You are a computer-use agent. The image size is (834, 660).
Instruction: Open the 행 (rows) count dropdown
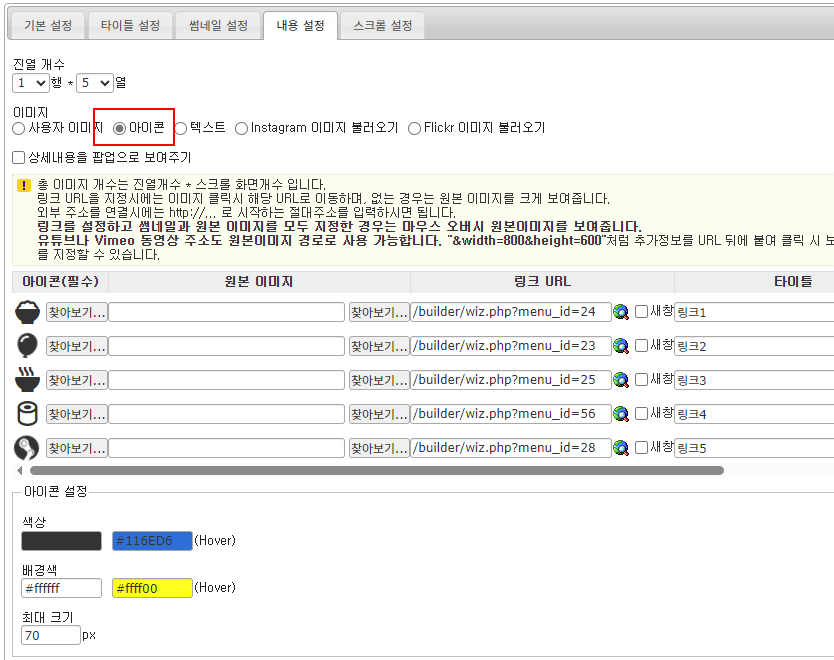pyautogui.click(x=30, y=83)
